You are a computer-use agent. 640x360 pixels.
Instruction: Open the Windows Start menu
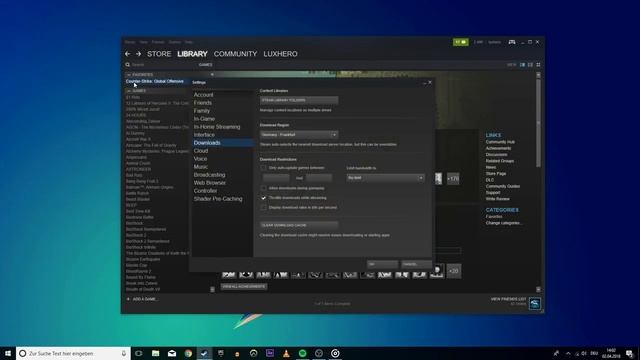8,353
